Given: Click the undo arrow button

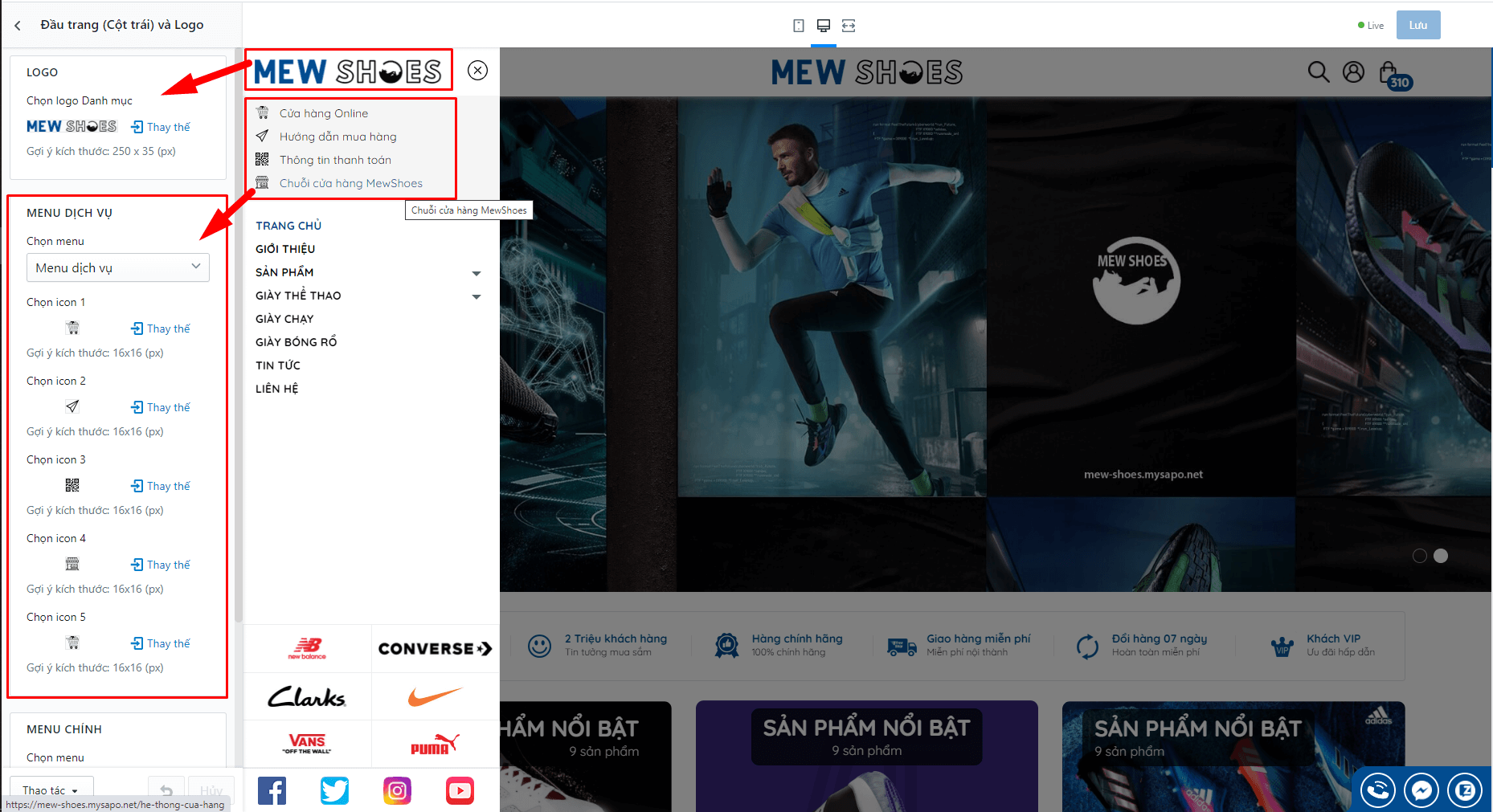Looking at the screenshot, I should (x=166, y=790).
